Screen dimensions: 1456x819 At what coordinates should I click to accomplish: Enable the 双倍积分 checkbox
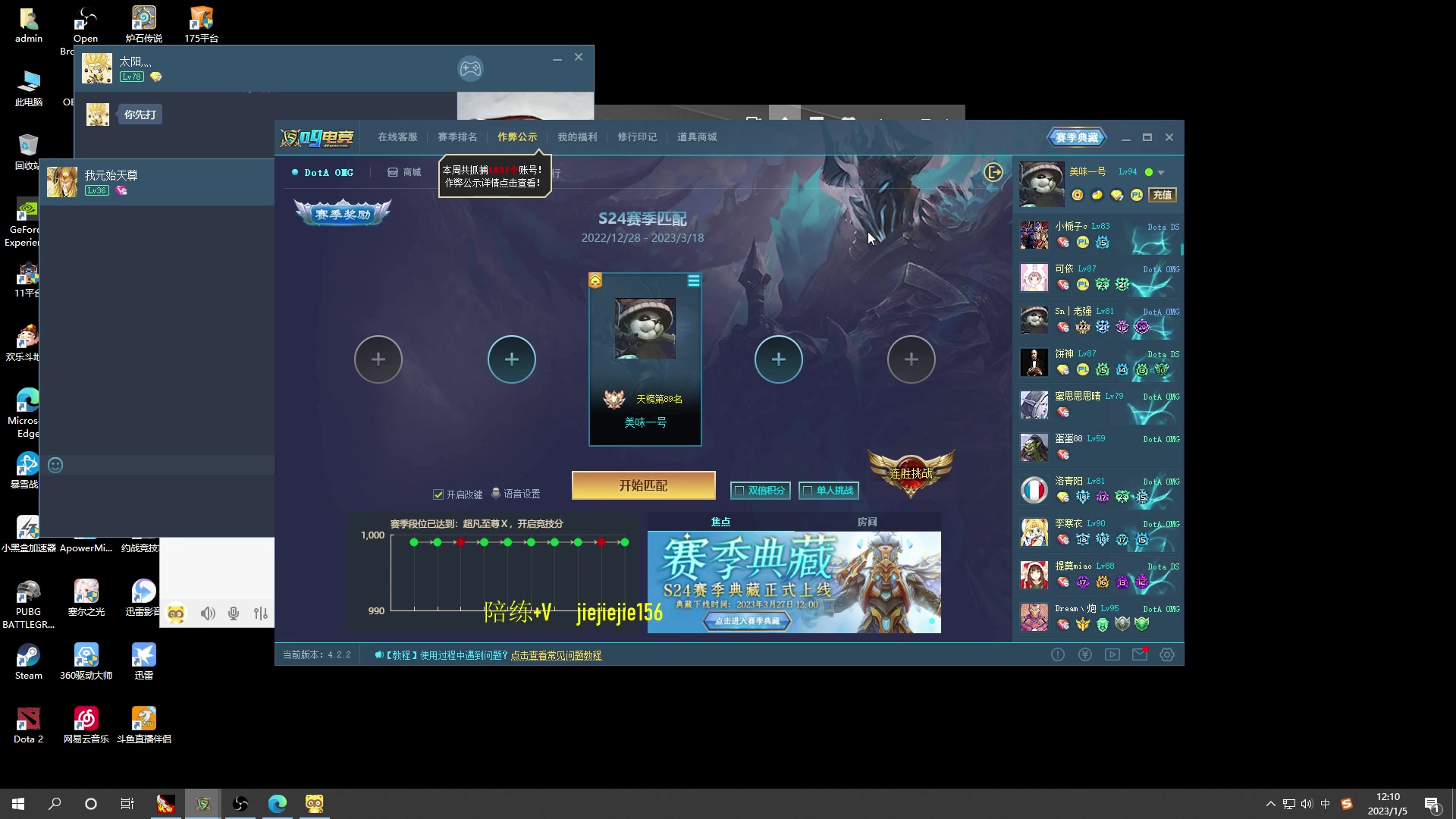[x=740, y=491]
